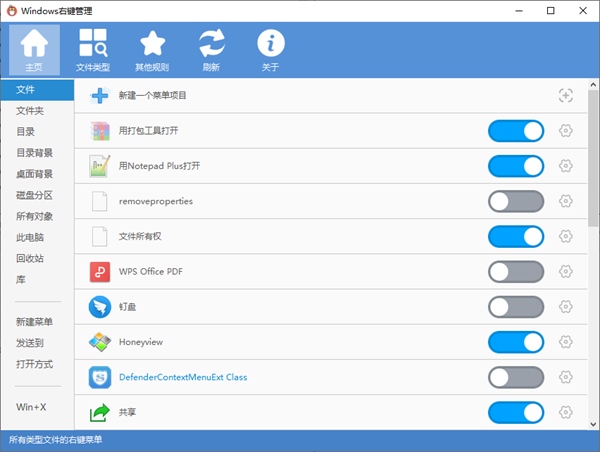Click the removeproperties blank file icon
The image size is (600, 452).
click(99, 201)
